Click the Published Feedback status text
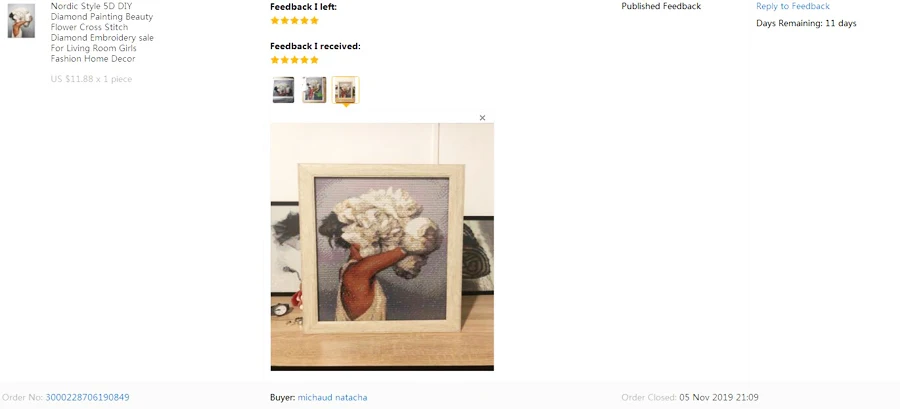 [661, 6]
